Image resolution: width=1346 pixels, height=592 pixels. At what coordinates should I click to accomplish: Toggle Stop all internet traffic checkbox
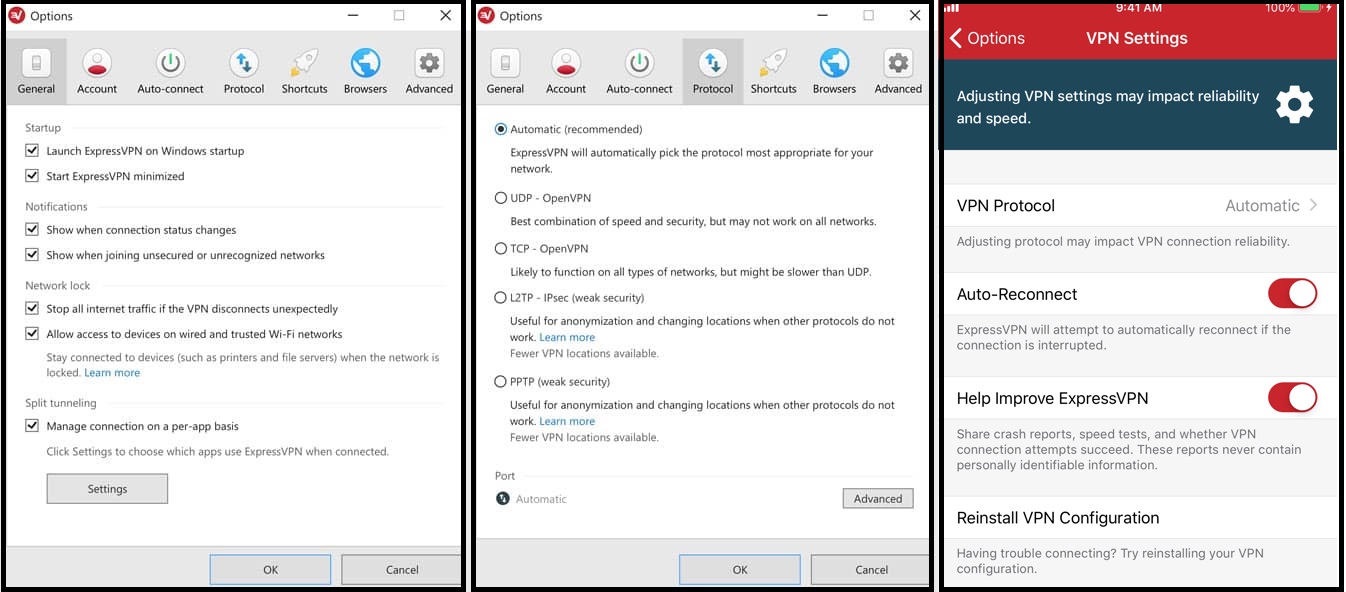pos(33,309)
